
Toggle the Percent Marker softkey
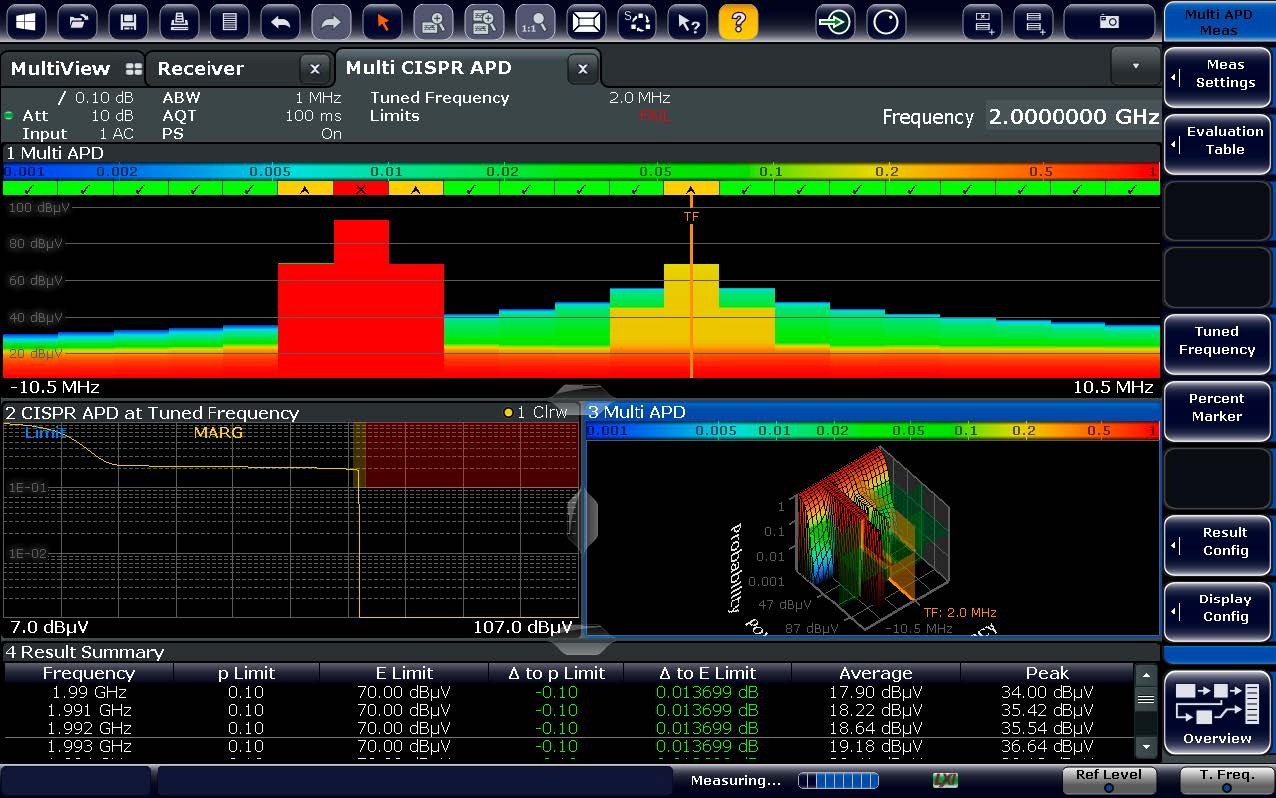pyautogui.click(x=1217, y=408)
